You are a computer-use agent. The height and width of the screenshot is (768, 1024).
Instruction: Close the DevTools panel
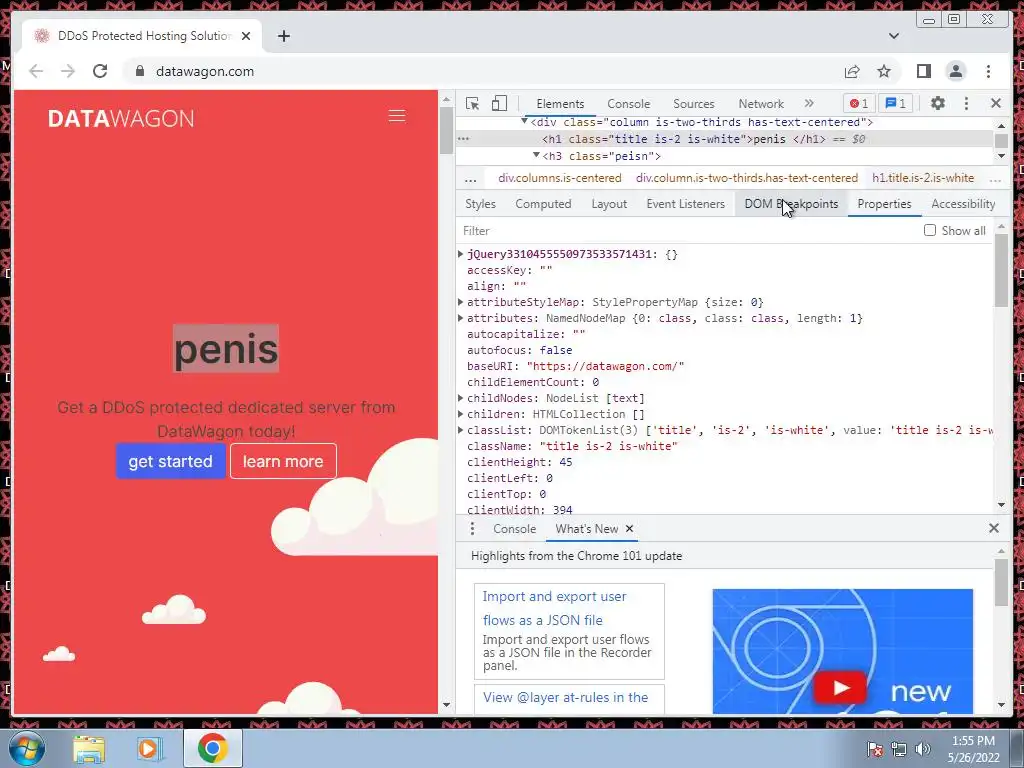click(996, 103)
